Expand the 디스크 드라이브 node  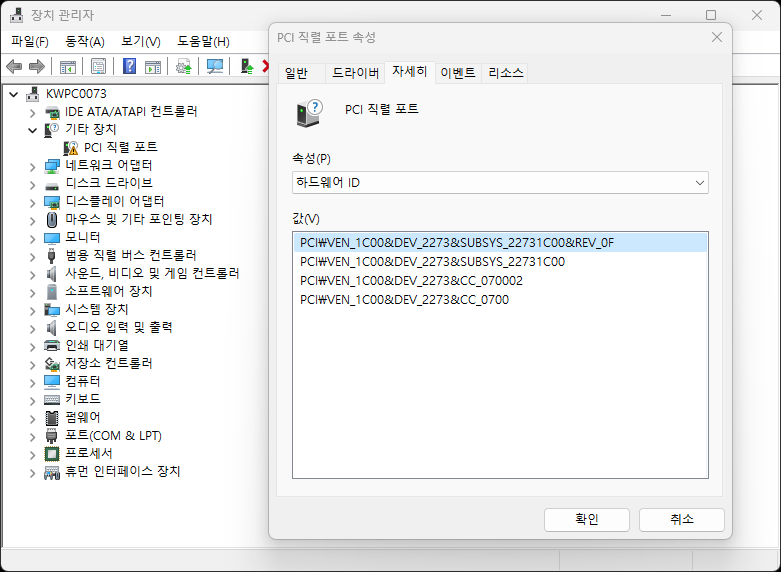click(32, 184)
